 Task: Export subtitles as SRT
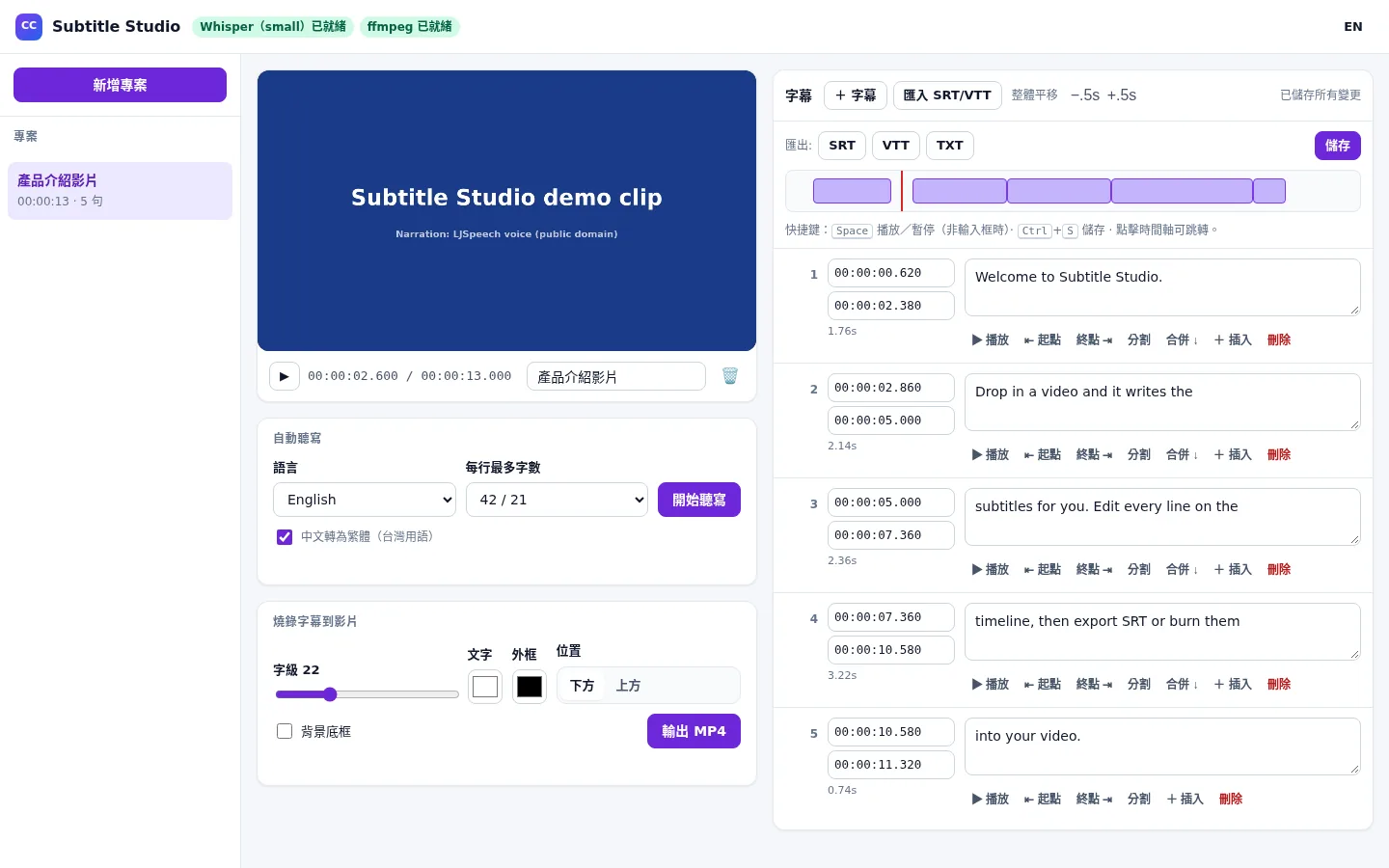point(842,146)
